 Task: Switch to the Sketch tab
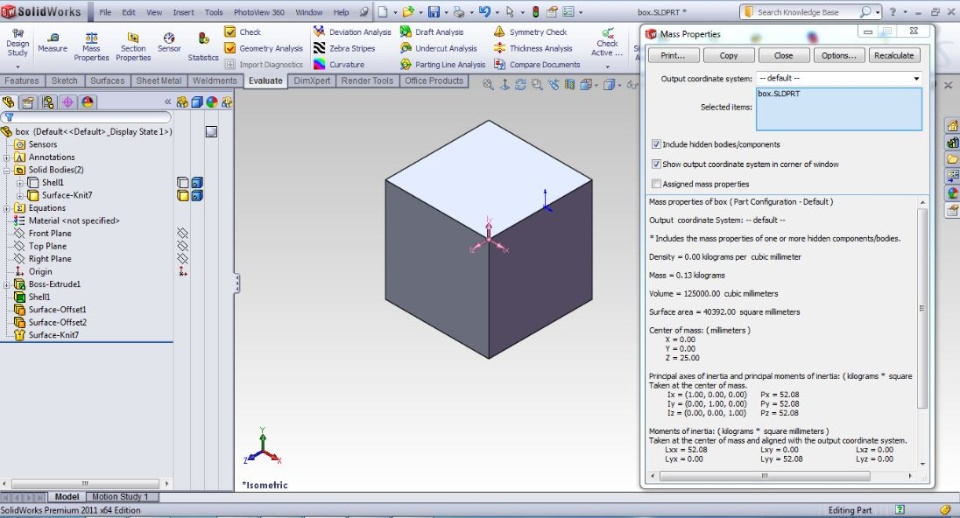coord(64,81)
